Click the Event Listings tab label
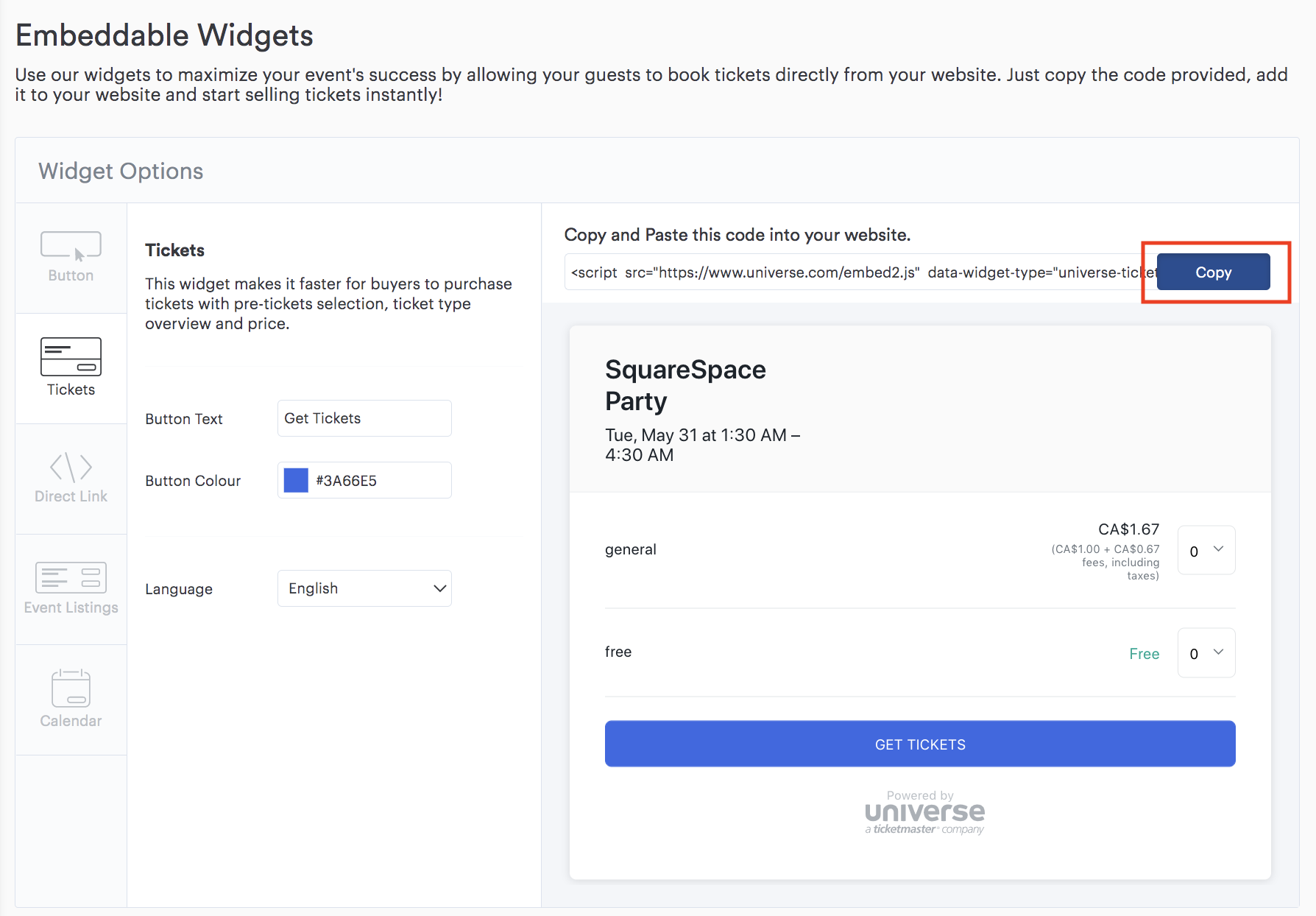Image resolution: width=1316 pixels, height=916 pixels. coord(71,607)
